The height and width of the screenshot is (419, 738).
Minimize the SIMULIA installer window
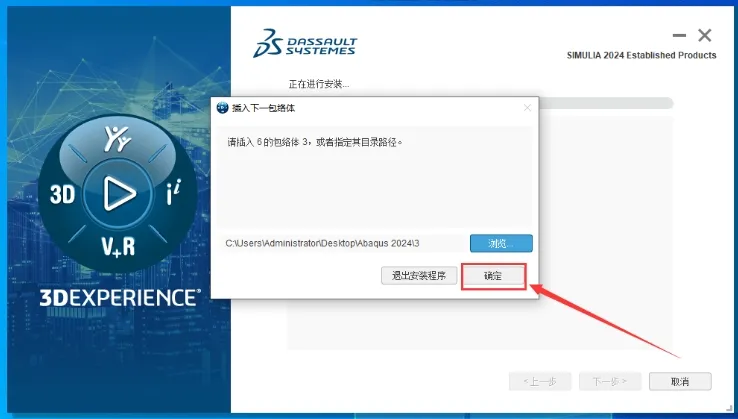(x=679, y=35)
